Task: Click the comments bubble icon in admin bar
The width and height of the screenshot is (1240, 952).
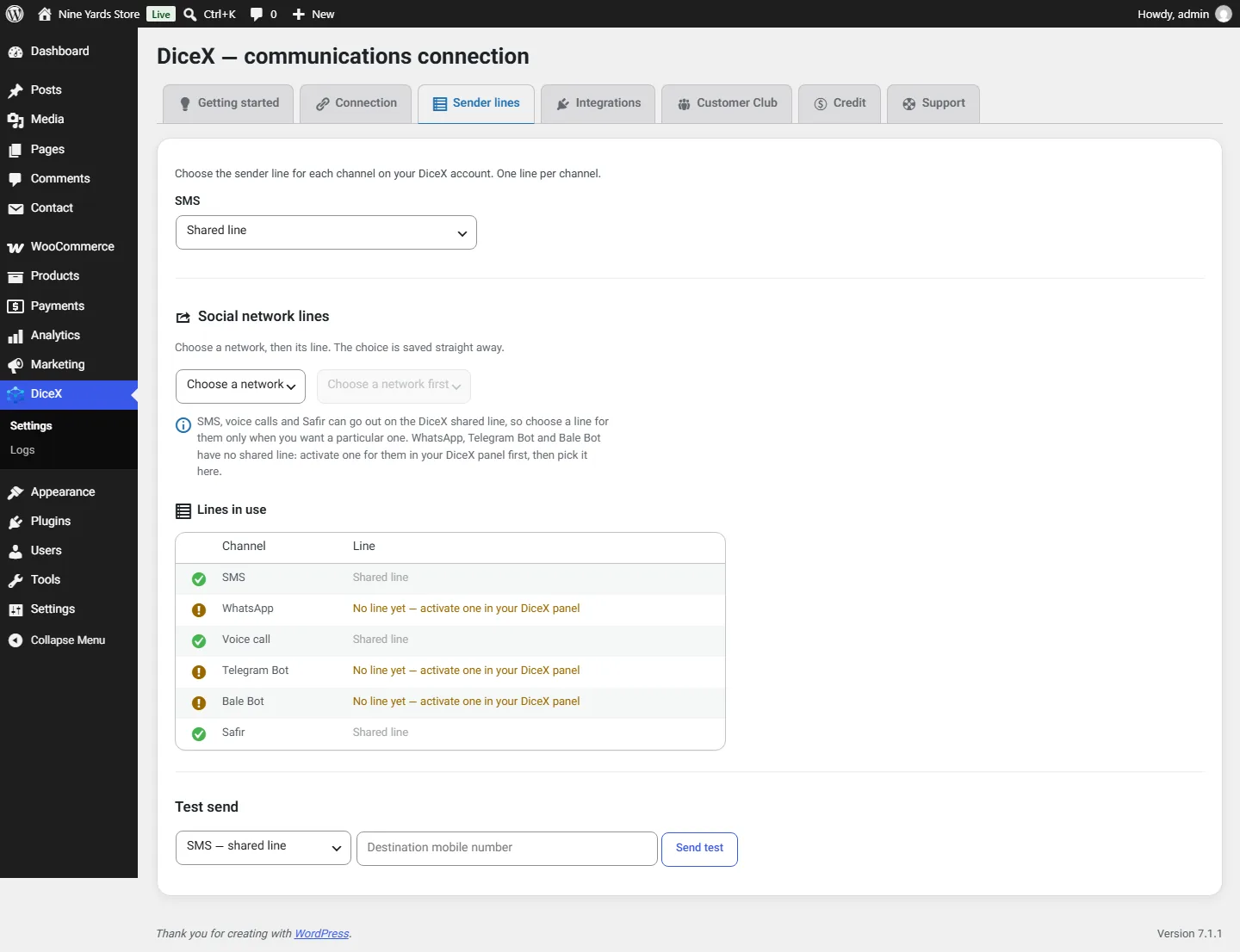Action: coord(257,14)
